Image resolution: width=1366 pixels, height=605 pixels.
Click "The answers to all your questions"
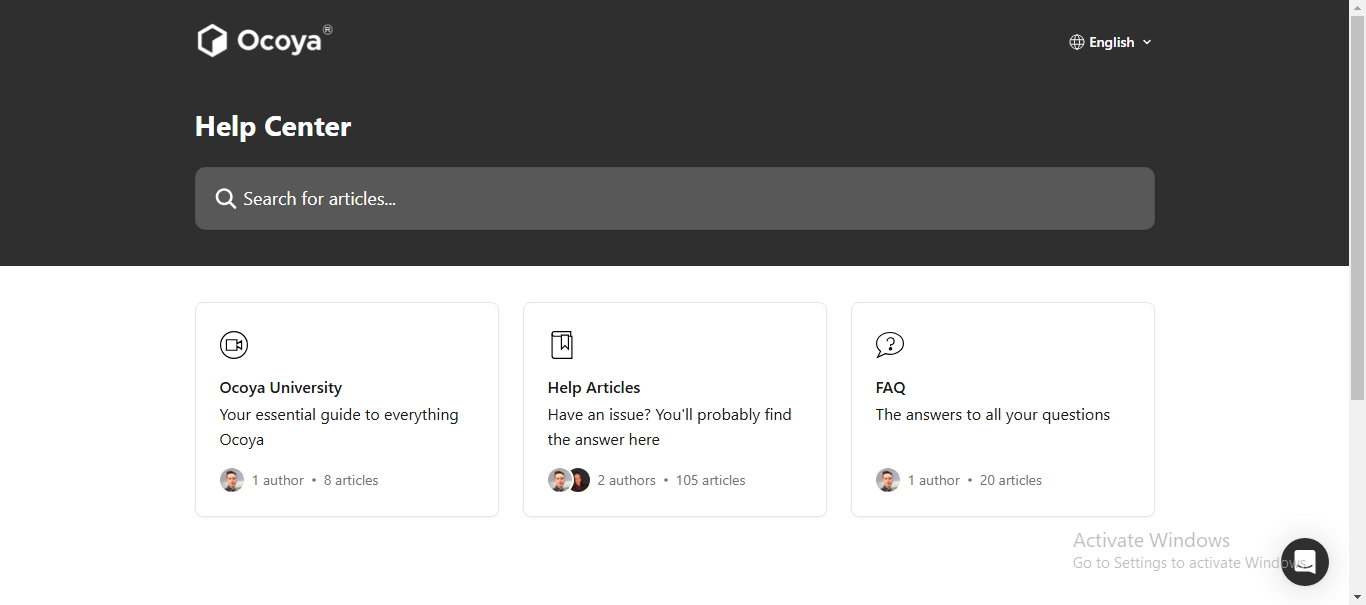point(993,414)
